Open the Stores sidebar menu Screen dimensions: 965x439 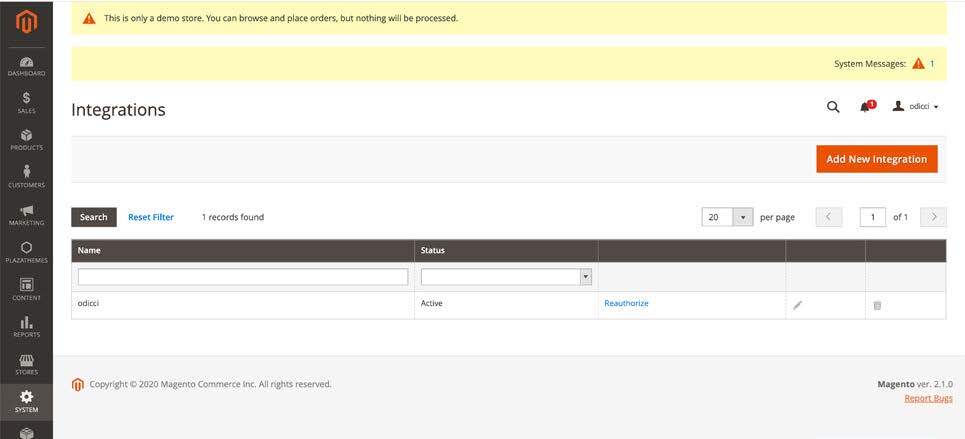click(26, 364)
